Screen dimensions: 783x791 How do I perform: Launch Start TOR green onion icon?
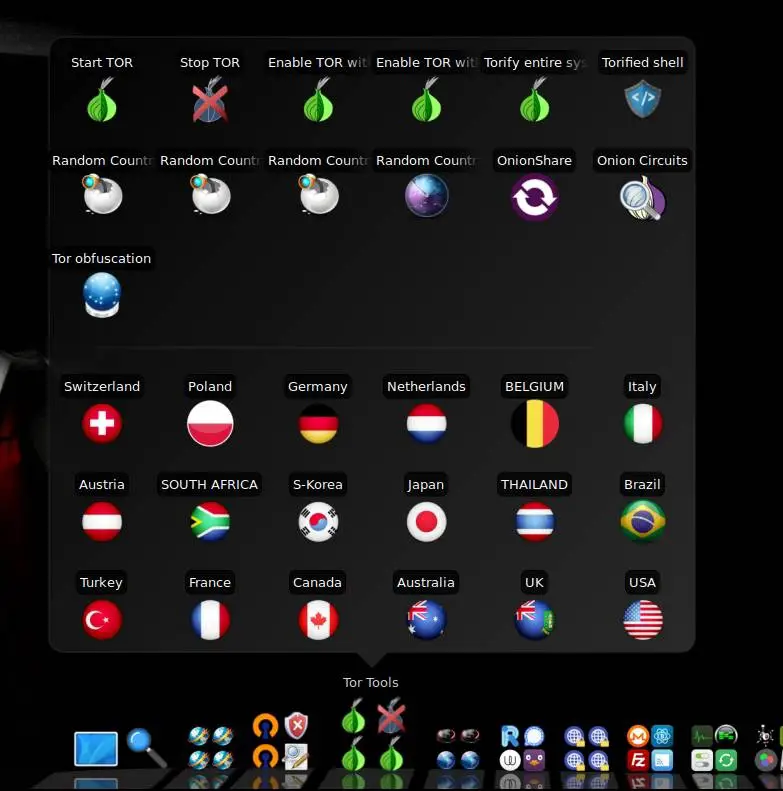point(102,99)
